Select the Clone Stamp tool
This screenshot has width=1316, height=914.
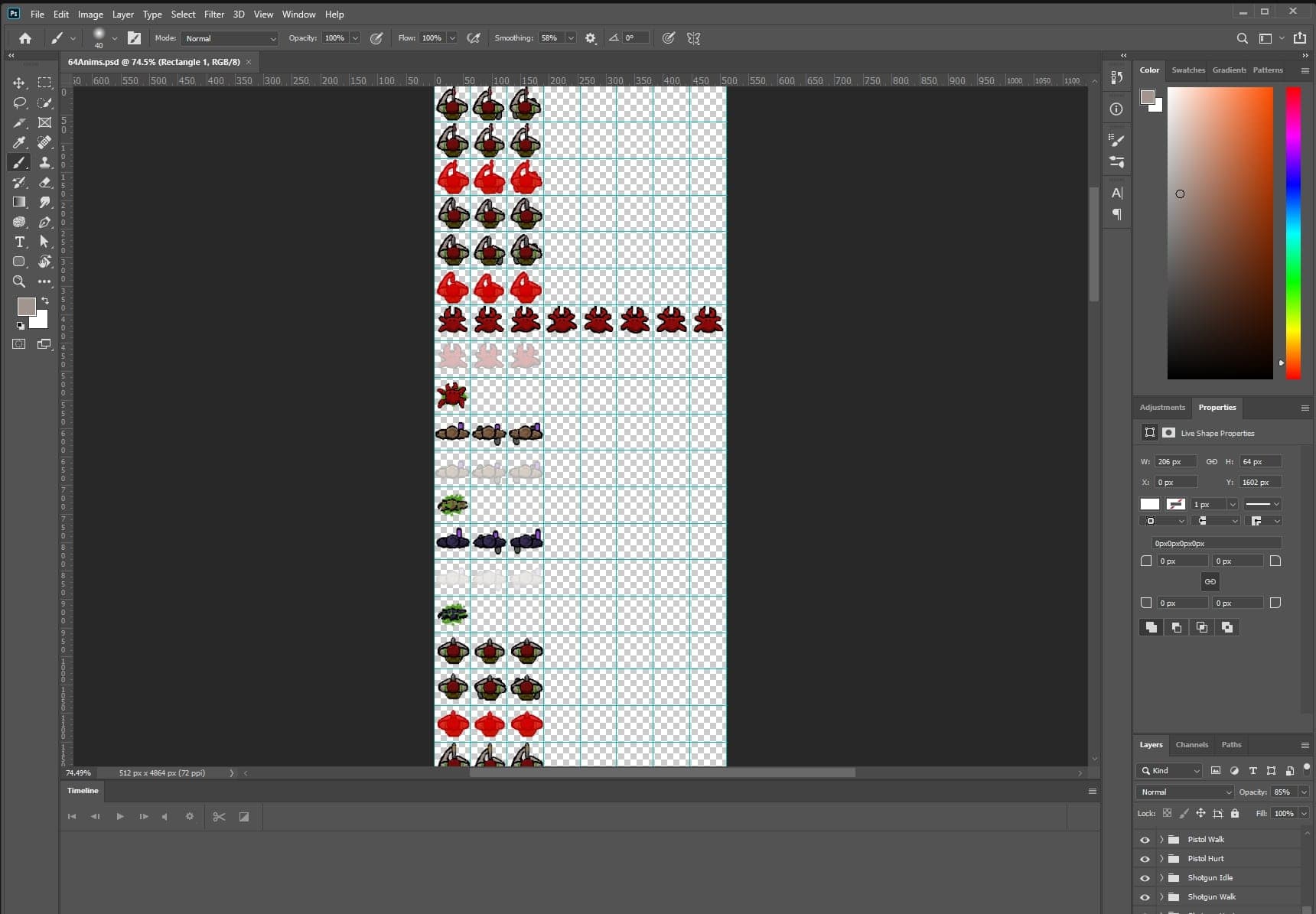(x=45, y=162)
